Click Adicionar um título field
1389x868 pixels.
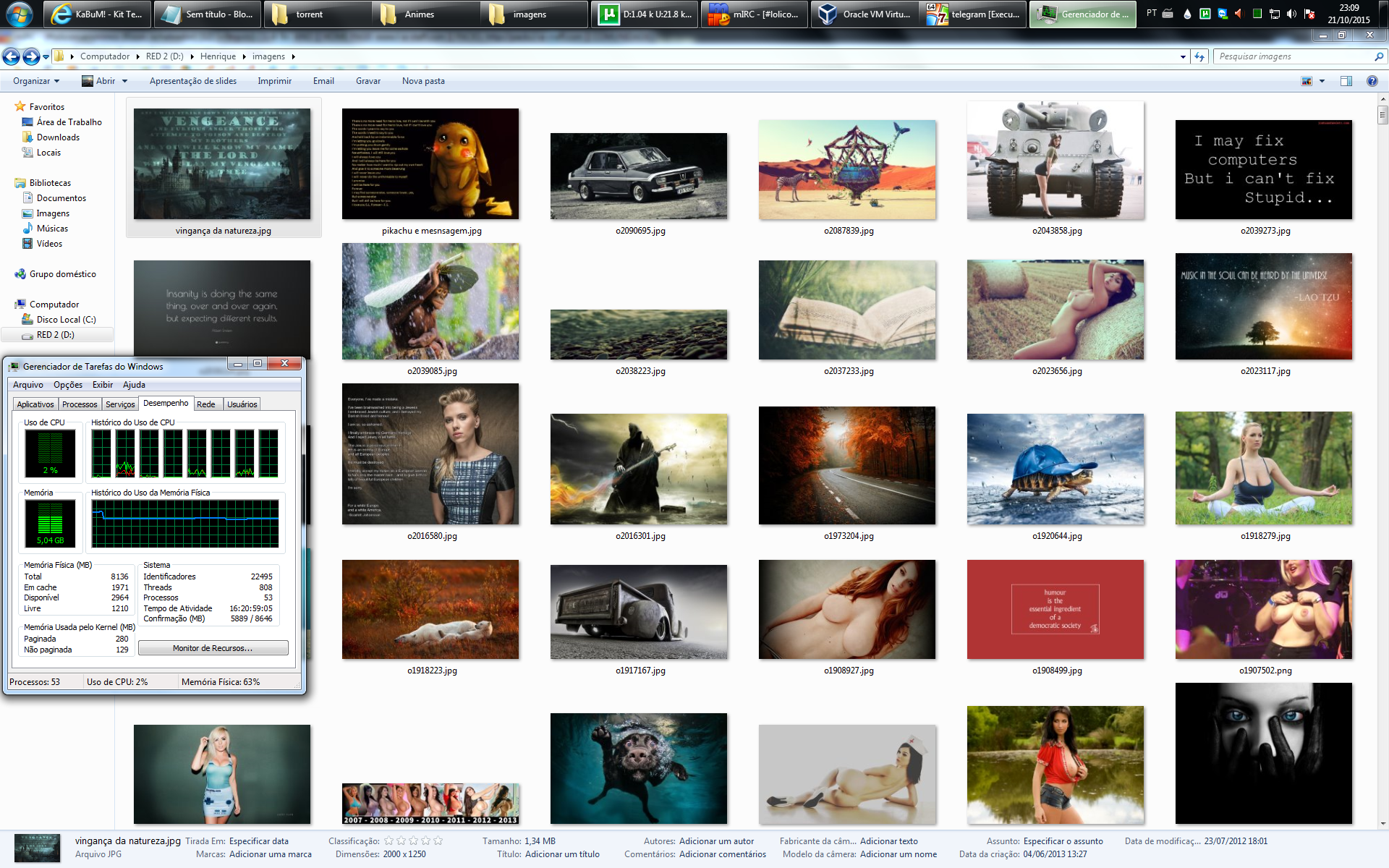coord(562,854)
